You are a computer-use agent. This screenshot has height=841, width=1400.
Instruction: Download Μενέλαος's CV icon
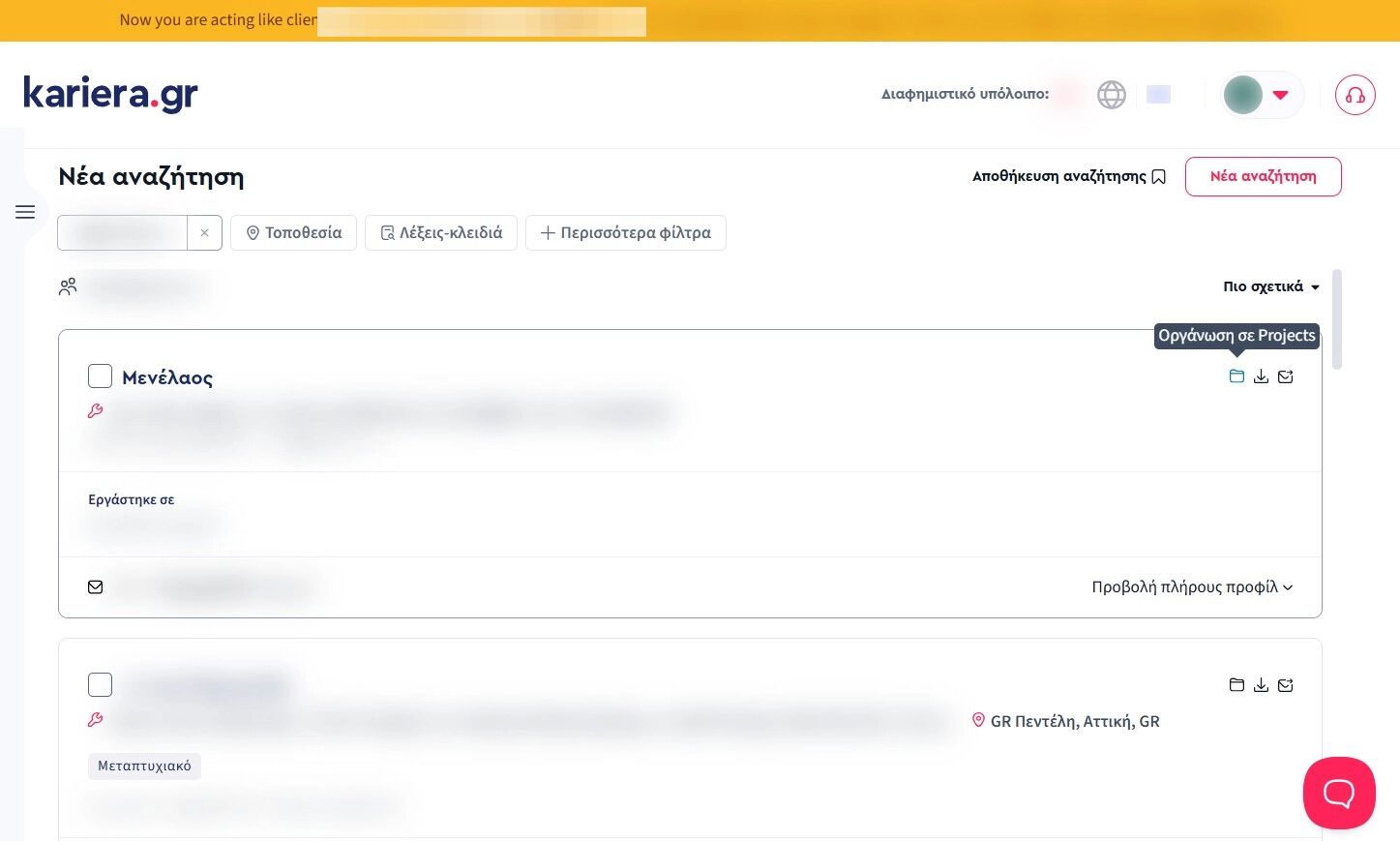click(1261, 376)
